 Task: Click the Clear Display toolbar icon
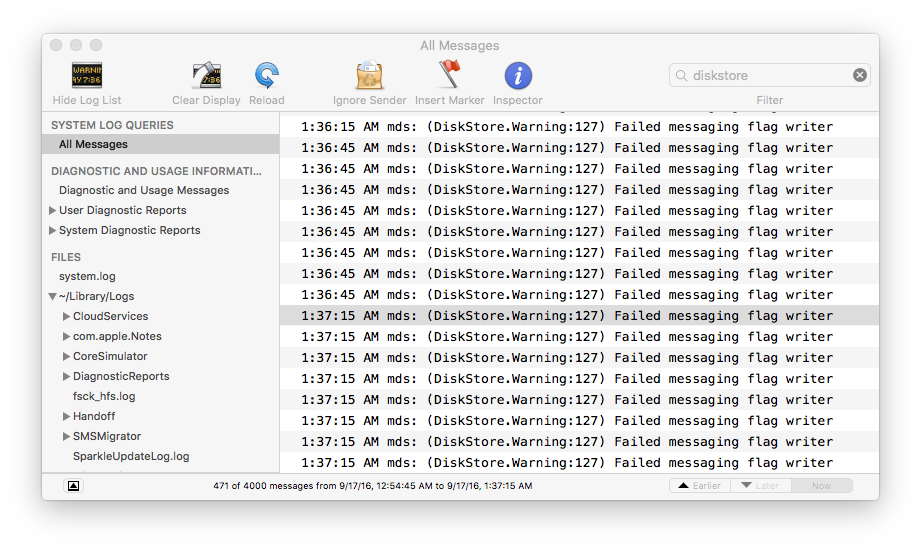[206, 75]
